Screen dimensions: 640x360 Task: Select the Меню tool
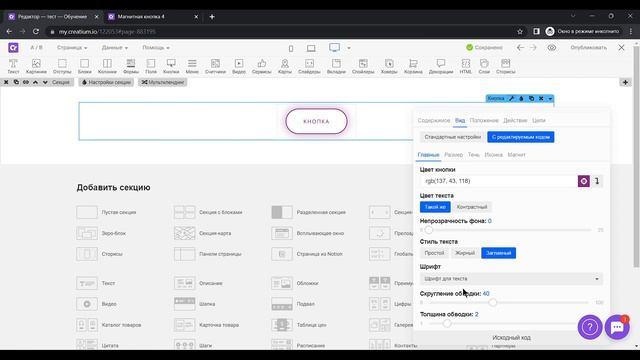[x=192, y=66]
